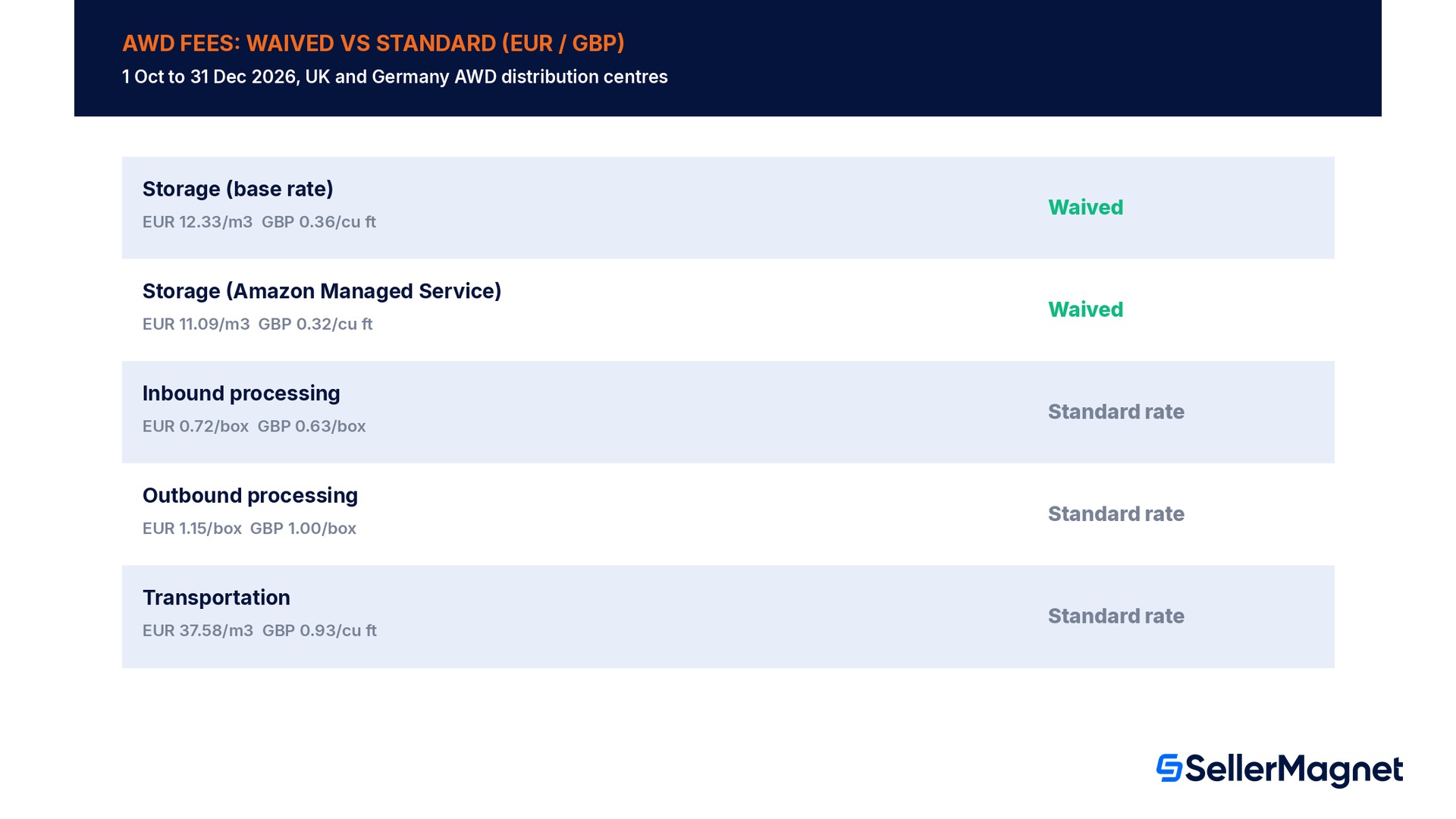Click the EUR 12.33/m3 storage price text

pyautogui.click(x=197, y=222)
